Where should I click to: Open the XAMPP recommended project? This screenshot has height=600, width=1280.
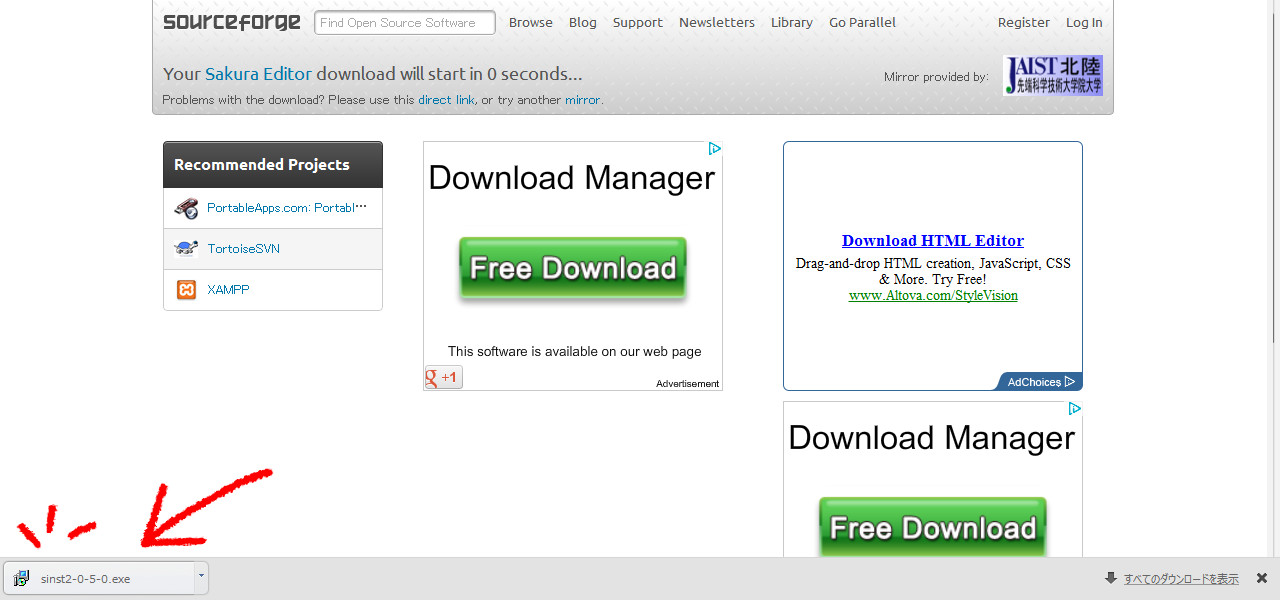pyautogui.click(x=228, y=290)
